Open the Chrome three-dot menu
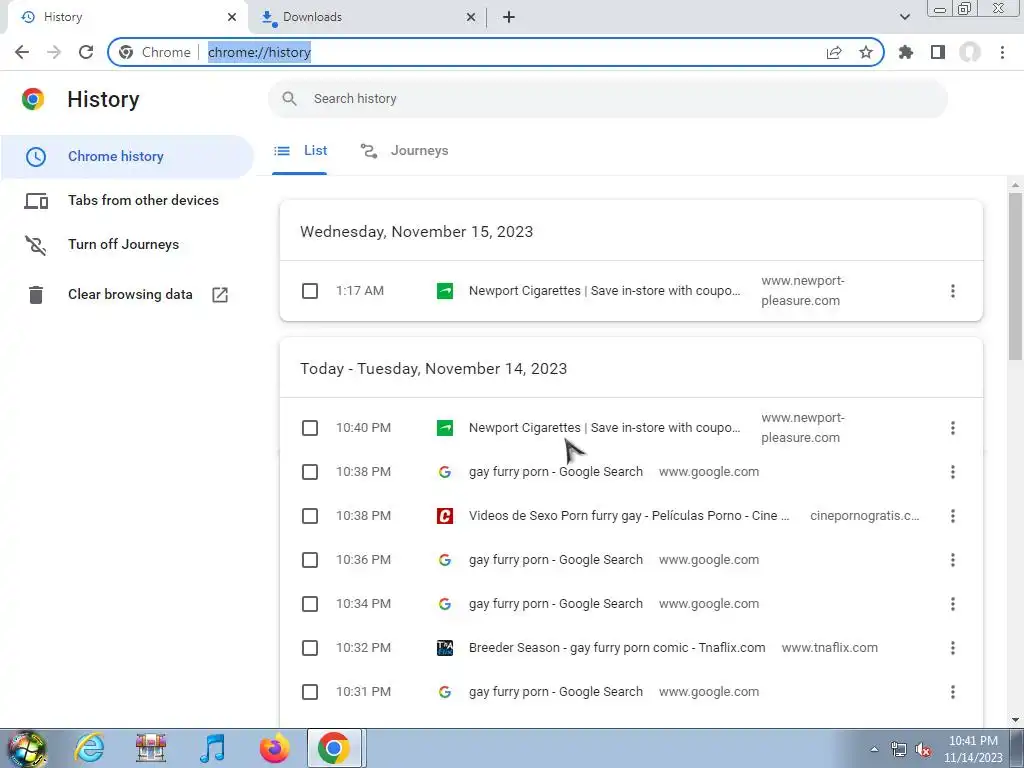Screen dimensions: 1024x768 pyautogui.click(x=1002, y=52)
